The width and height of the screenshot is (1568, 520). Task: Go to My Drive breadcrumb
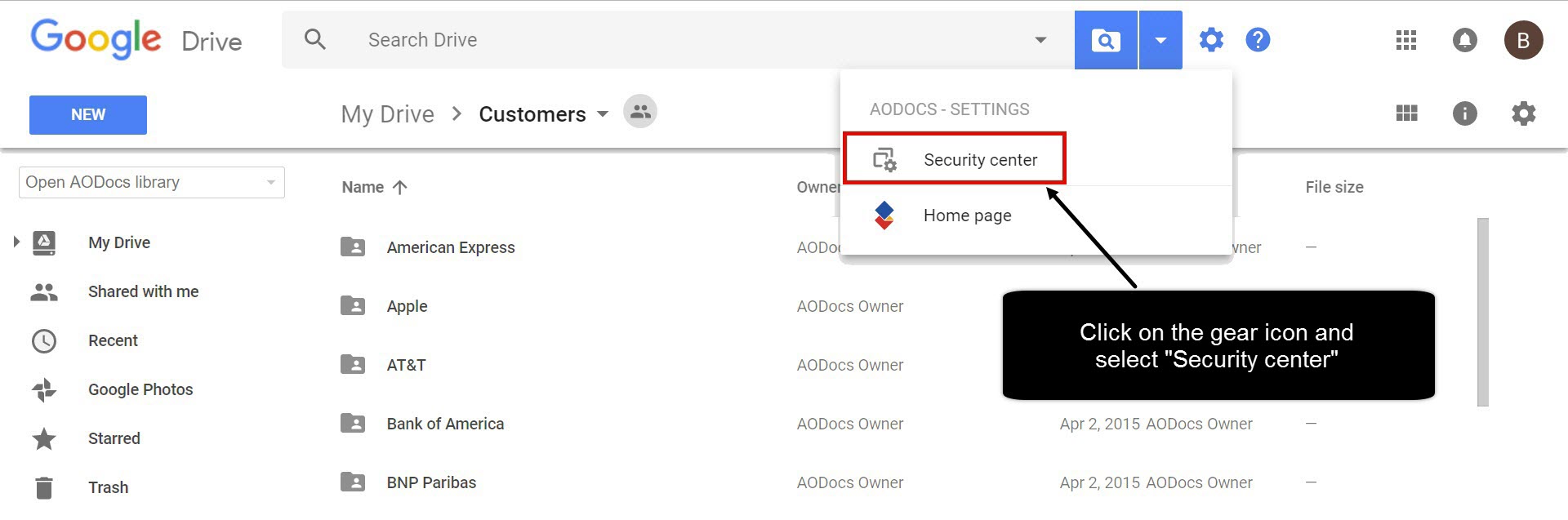pos(388,114)
